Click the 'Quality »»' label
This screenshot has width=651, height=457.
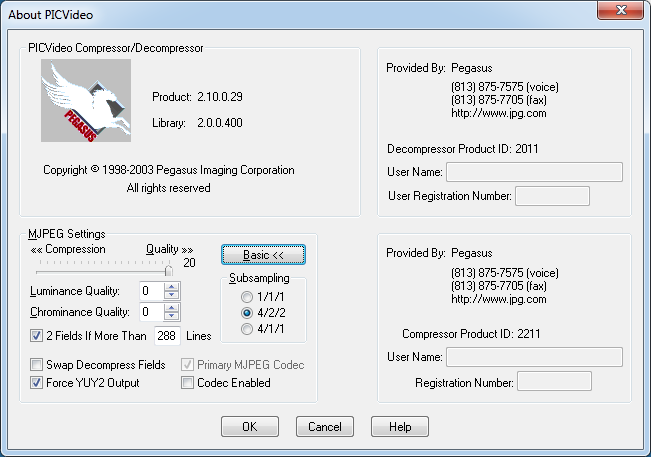(x=169, y=249)
